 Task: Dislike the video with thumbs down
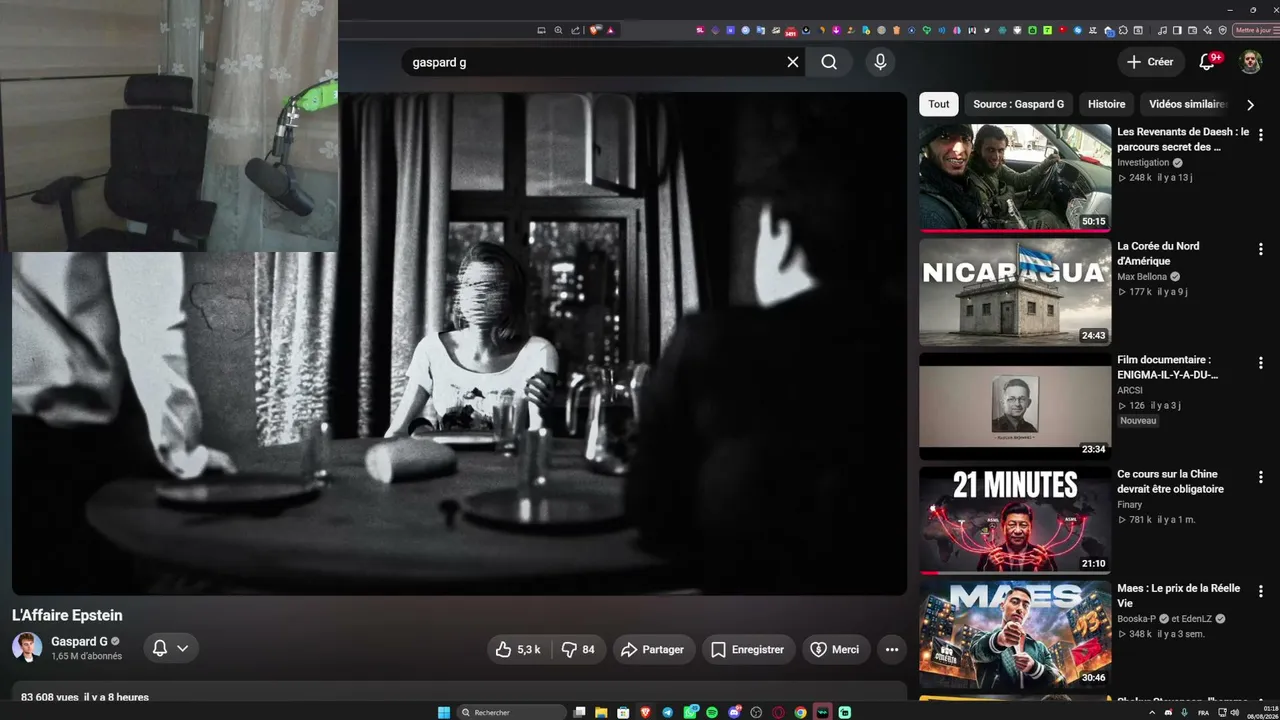(x=578, y=649)
